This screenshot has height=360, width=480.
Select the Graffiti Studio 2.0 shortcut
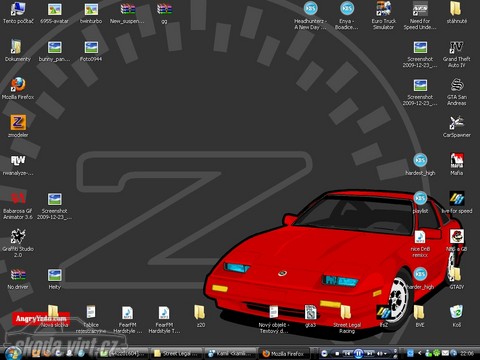[18, 244]
